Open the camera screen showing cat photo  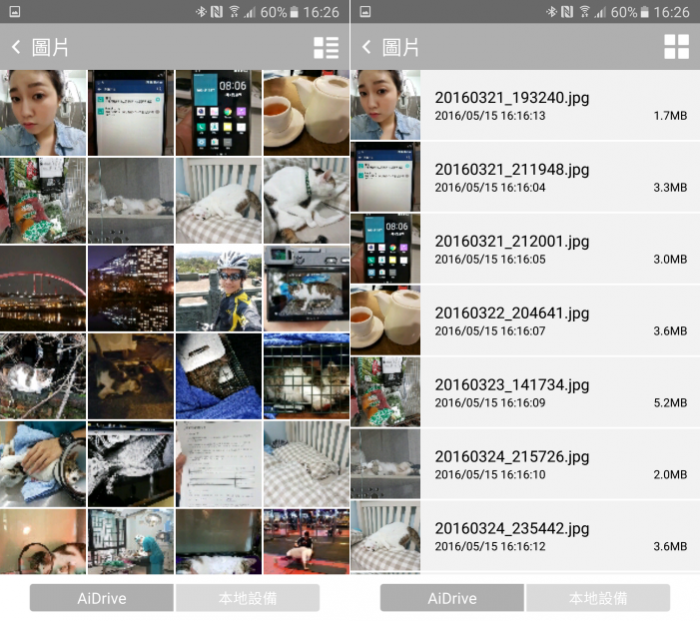(306, 288)
